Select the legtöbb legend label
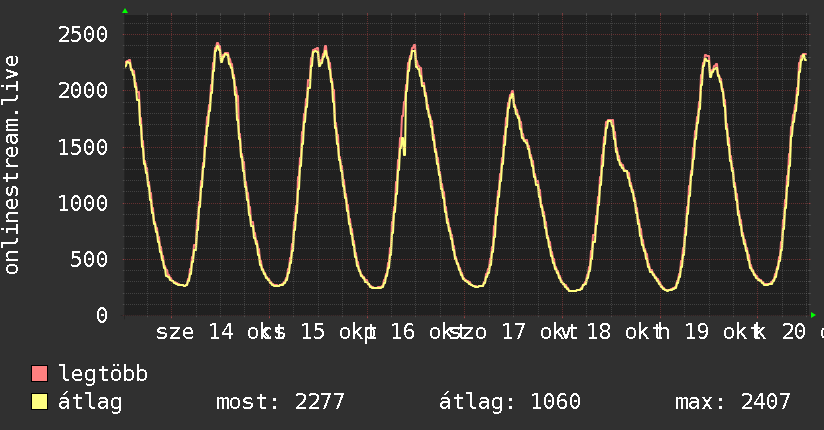This screenshot has width=824, height=430. coord(103,374)
